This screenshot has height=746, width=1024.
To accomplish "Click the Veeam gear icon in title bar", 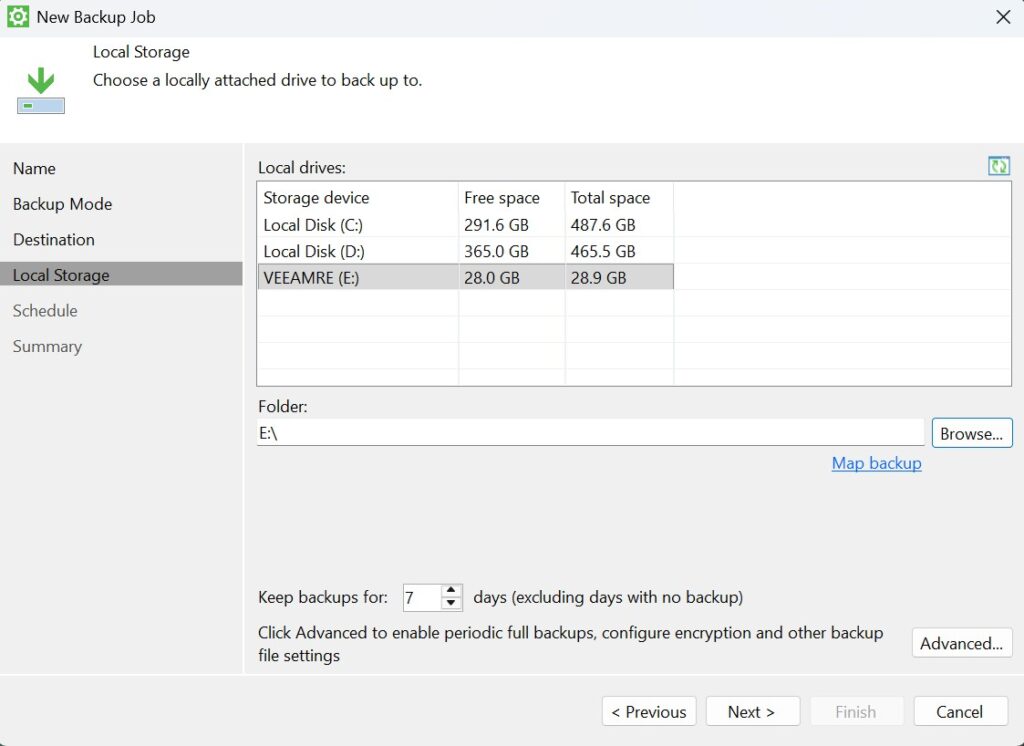I will [x=18, y=17].
